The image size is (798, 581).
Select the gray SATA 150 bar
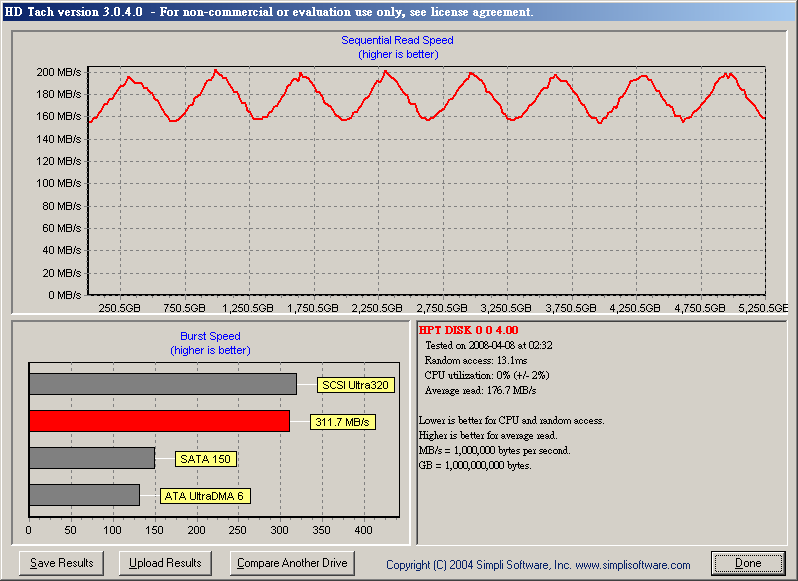92,458
